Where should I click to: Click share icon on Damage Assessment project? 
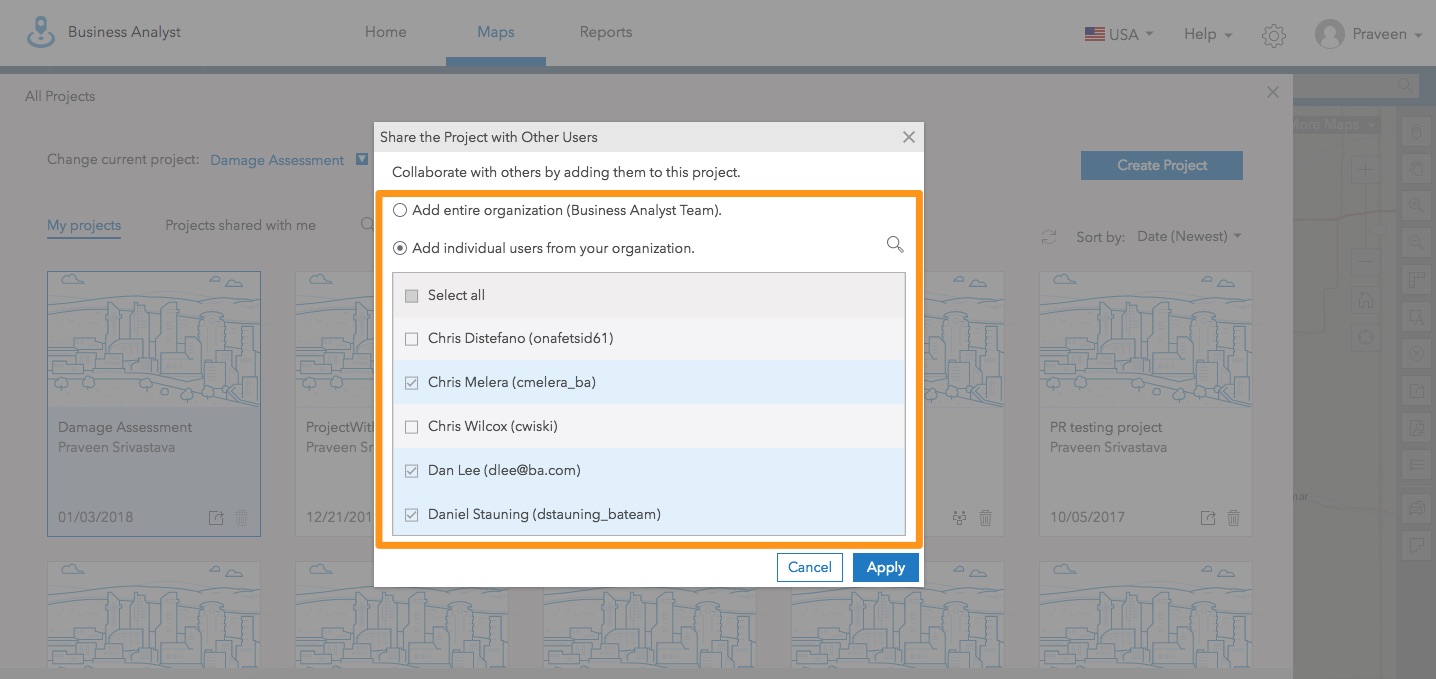pos(216,518)
